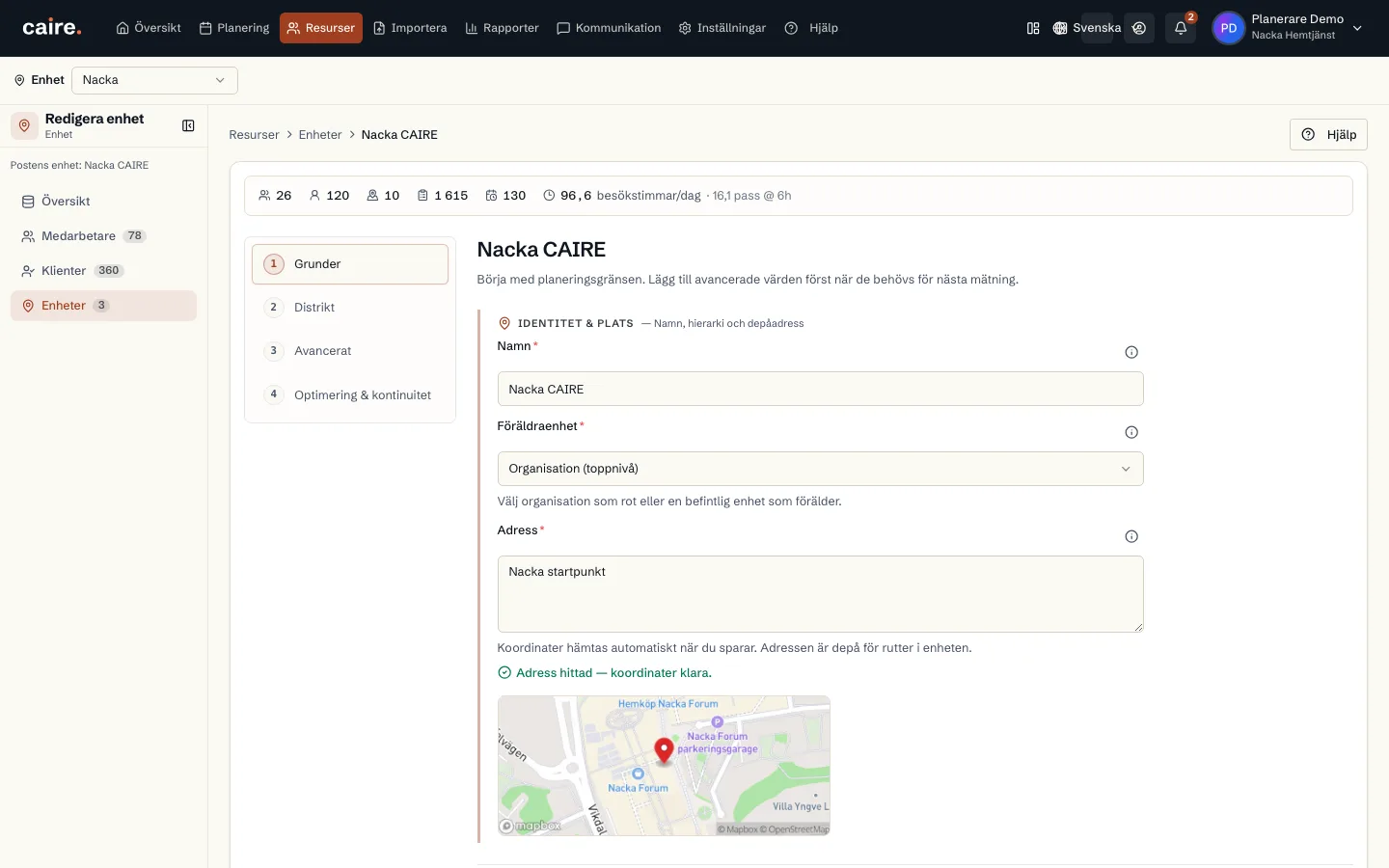
Task: Show info for the Namn field
Action: [x=1131, y=352]
